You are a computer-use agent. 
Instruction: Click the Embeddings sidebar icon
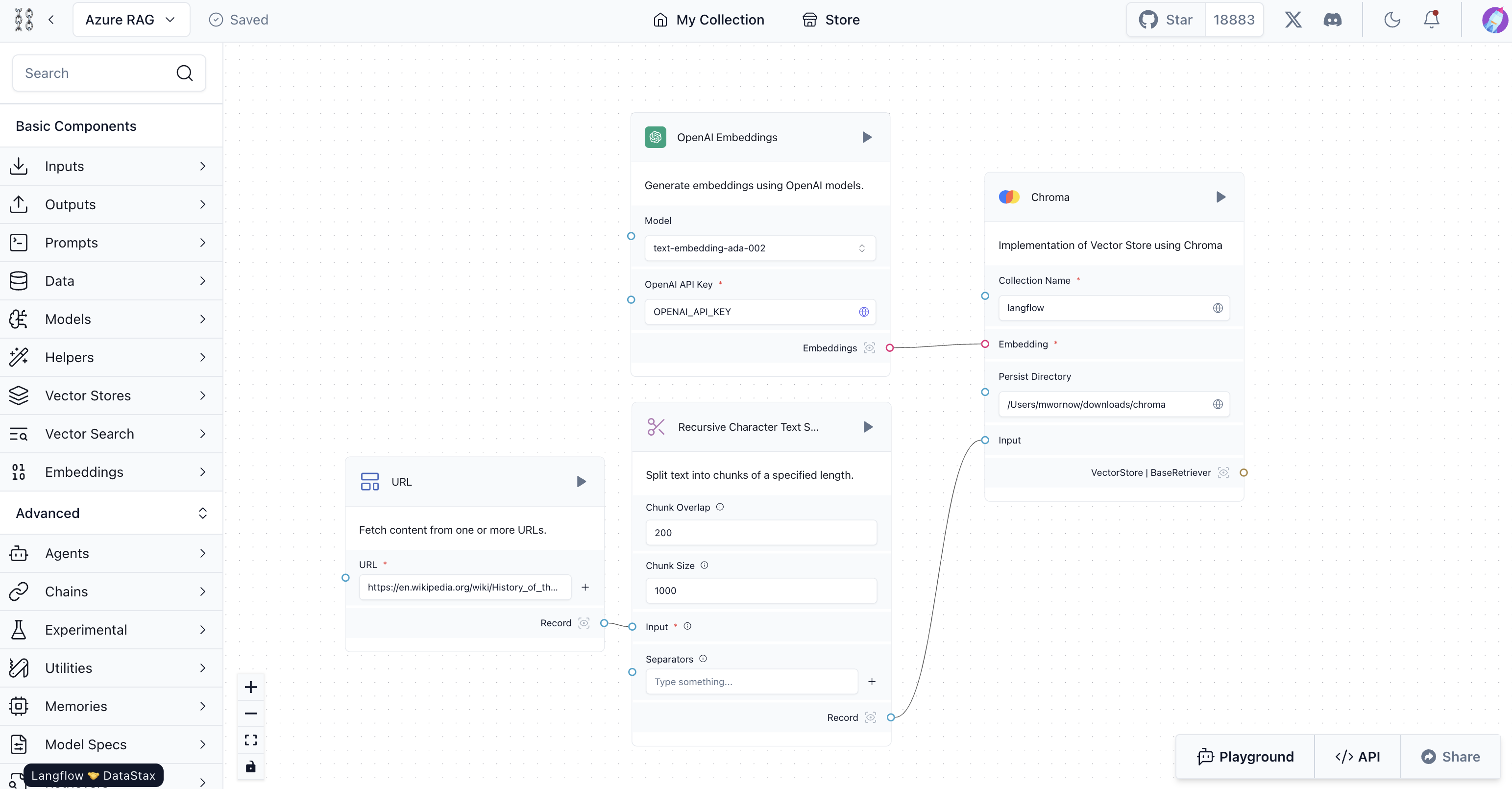[21, 472]
